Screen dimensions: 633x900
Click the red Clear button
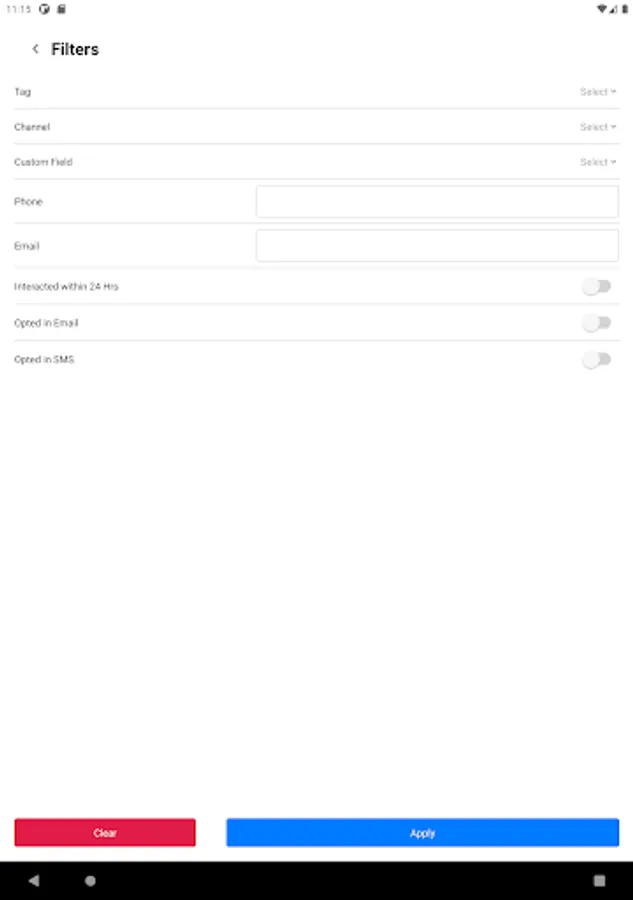105,833
